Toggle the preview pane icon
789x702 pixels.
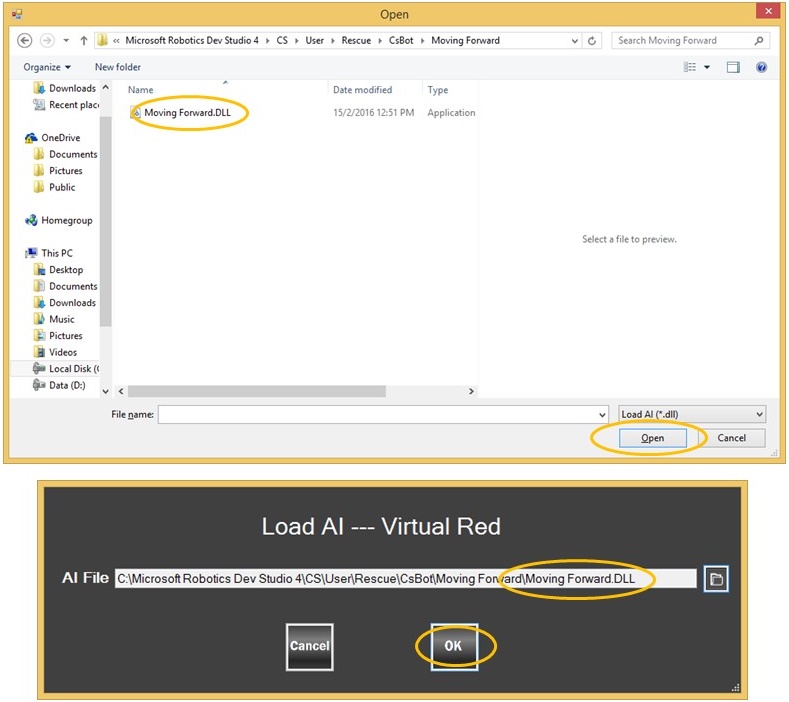(733, 67)
